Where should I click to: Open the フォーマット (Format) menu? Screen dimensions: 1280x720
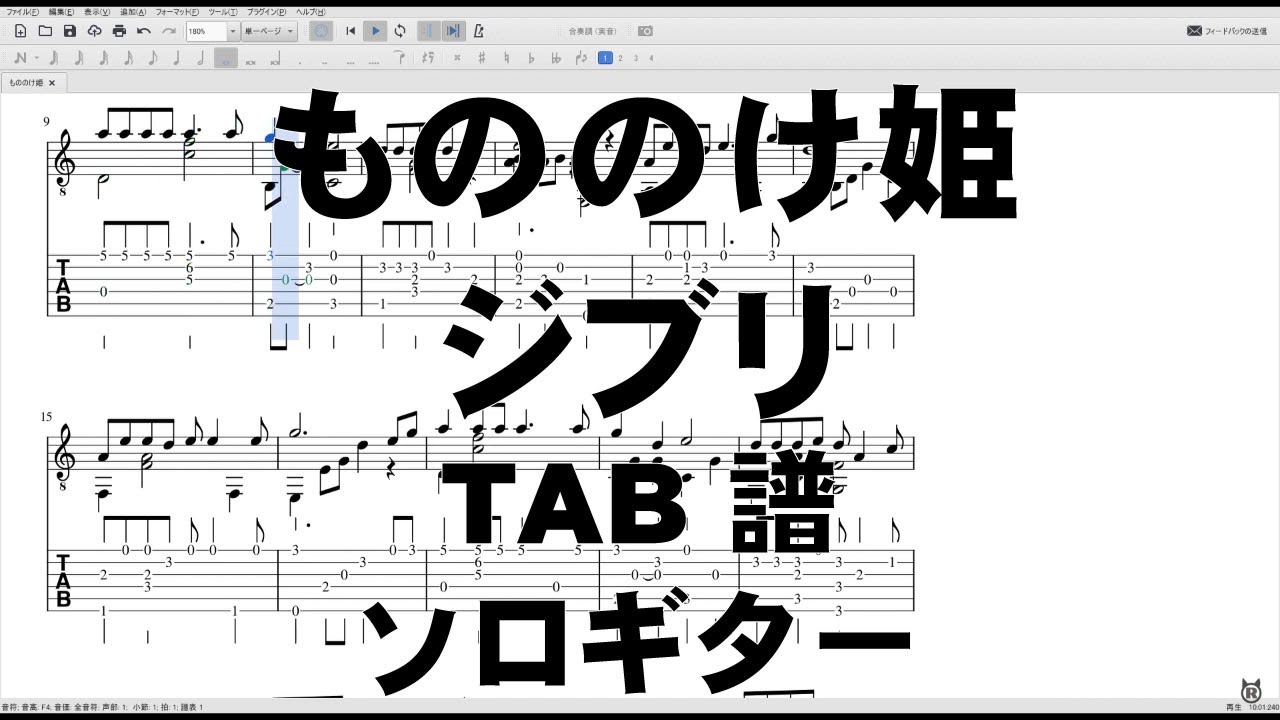pos(178,12)
